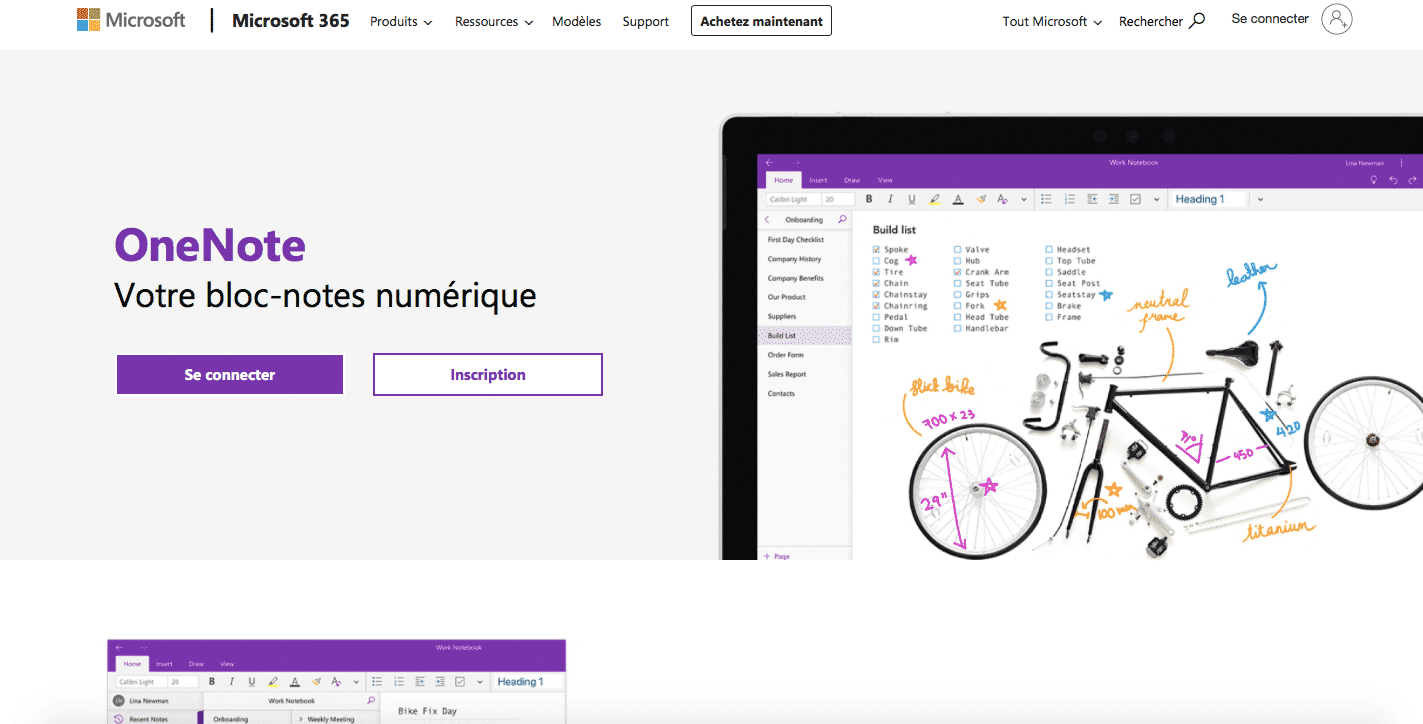Viewport: 1423px width, 724px height.
Task: Click the Rechercher magnifier search icon
Action: (x=1197, y=20)
